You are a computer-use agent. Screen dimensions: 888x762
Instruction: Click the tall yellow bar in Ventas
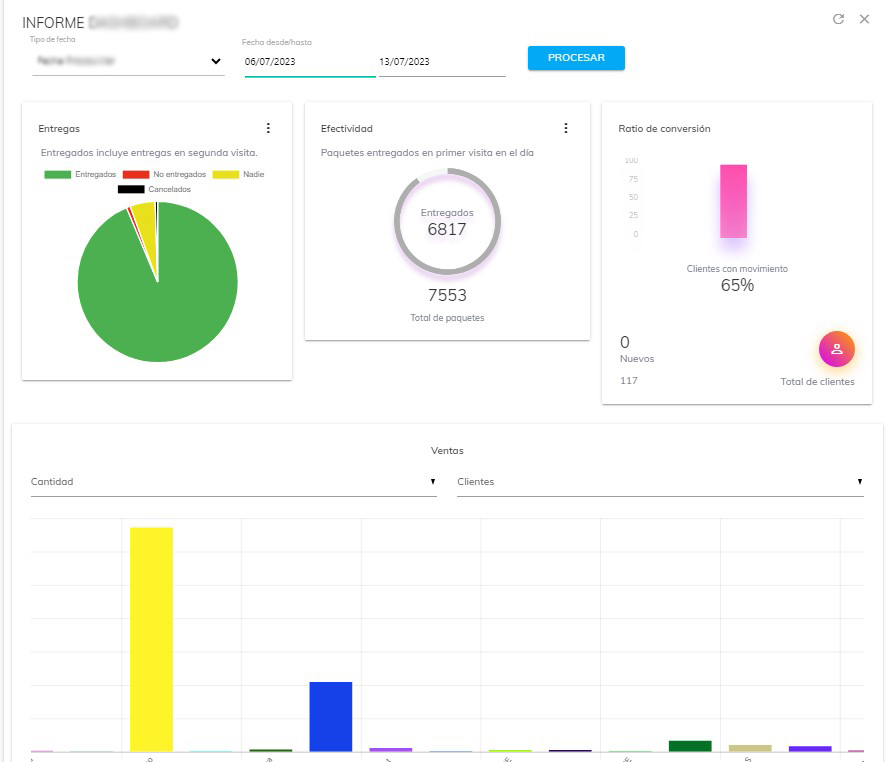click(x=151, y=640)
